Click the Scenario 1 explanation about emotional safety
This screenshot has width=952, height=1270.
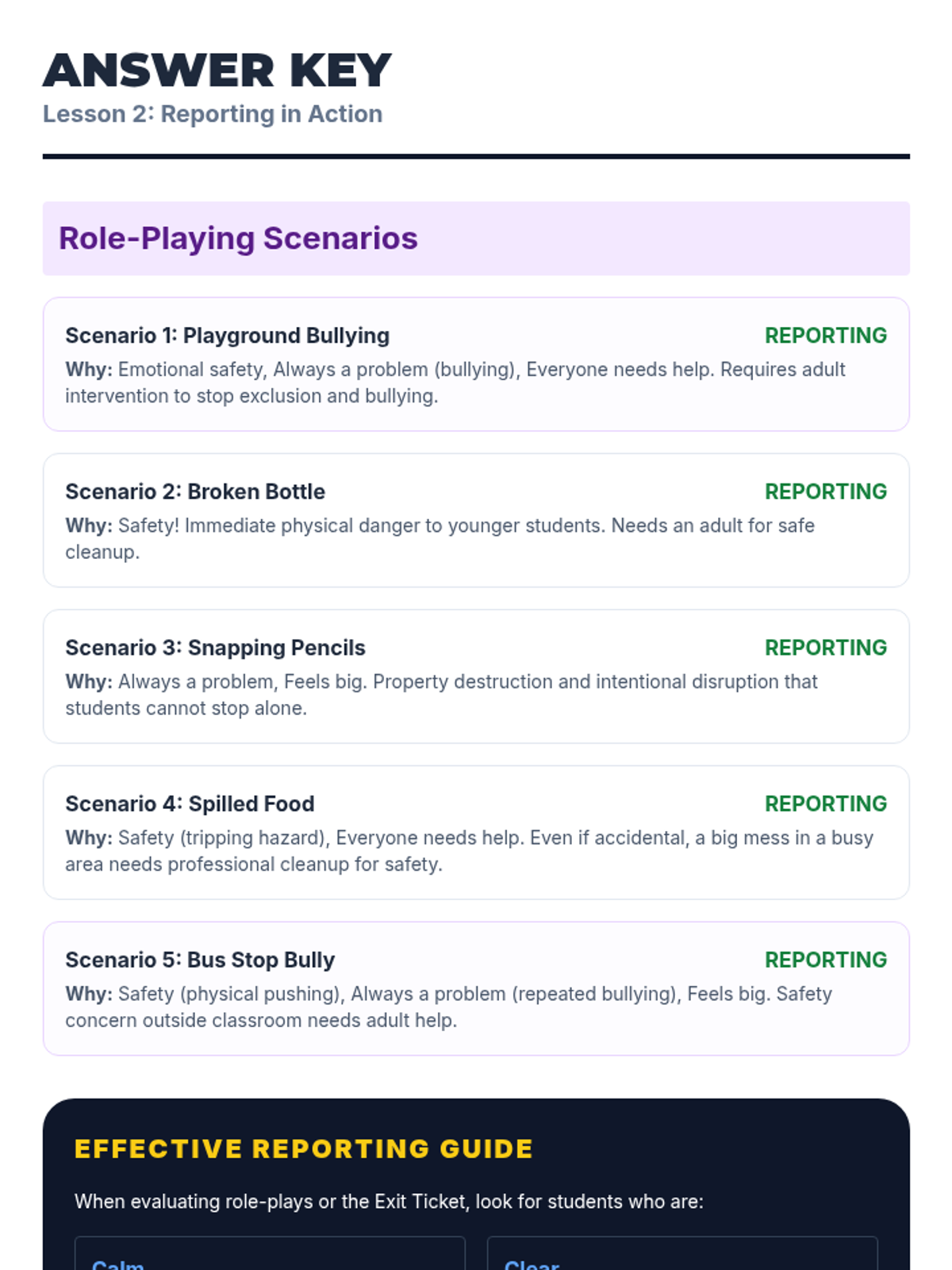[455, 383]
